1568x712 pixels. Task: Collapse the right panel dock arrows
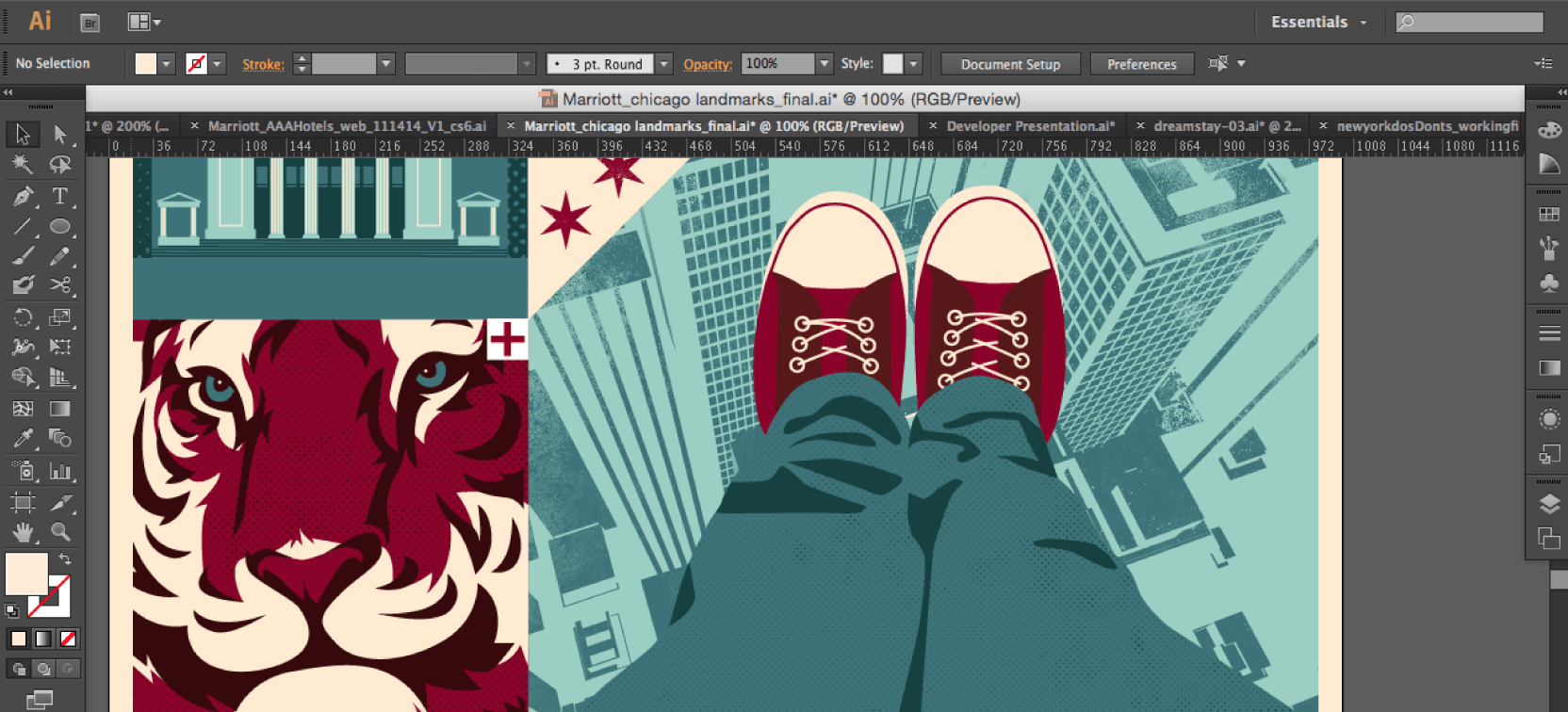pyautogui.click(x=1560, y=92)
